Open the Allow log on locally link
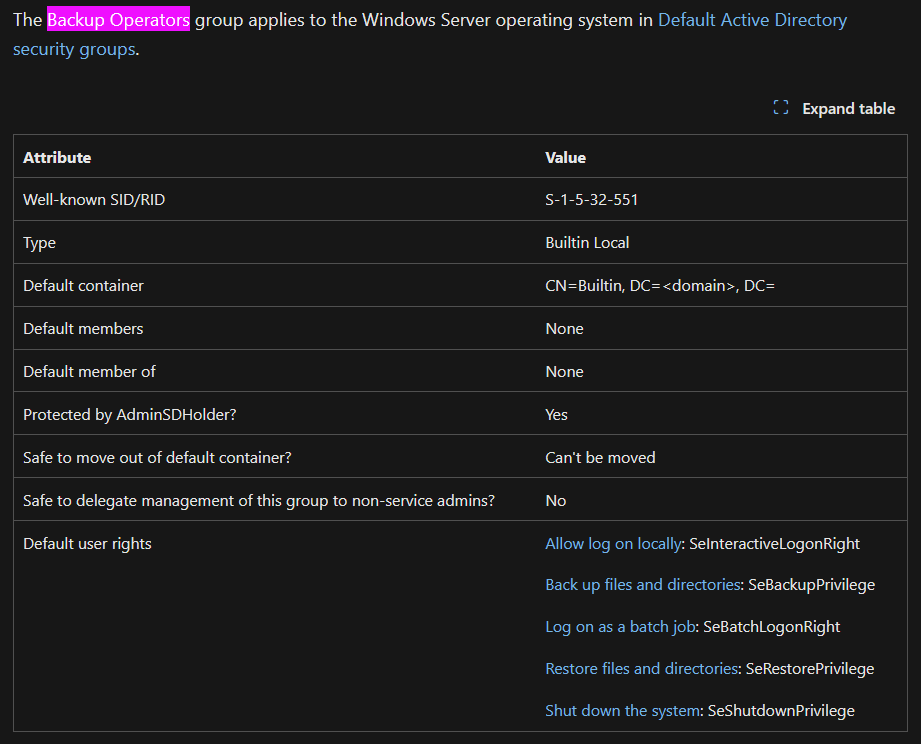Screen dimensions: 921x744 613,544
